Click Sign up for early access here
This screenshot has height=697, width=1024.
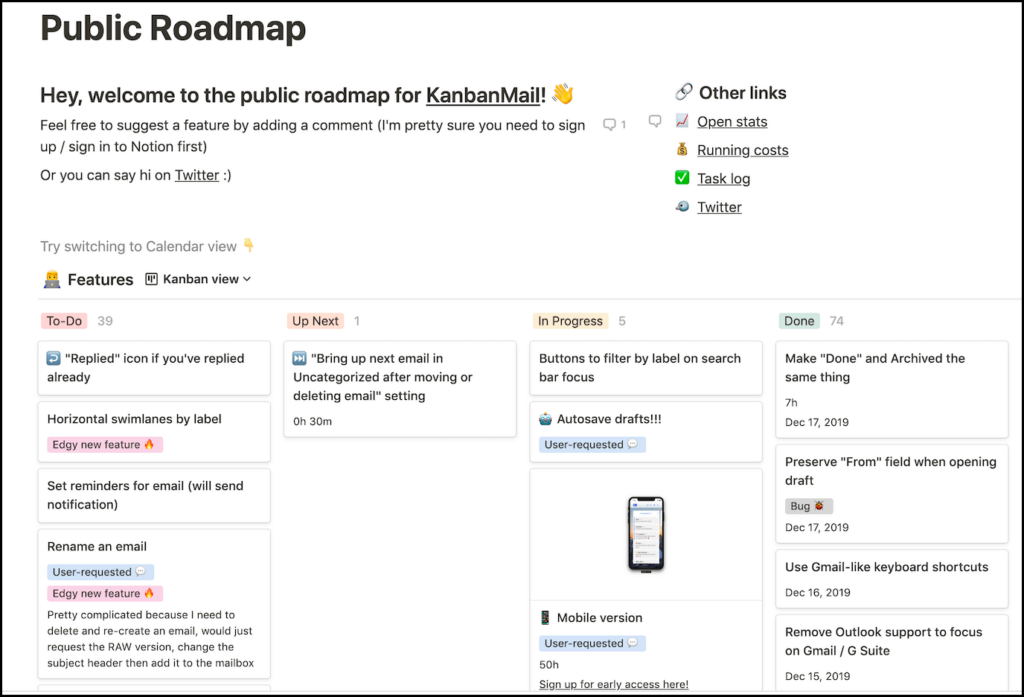click(614, 684)
